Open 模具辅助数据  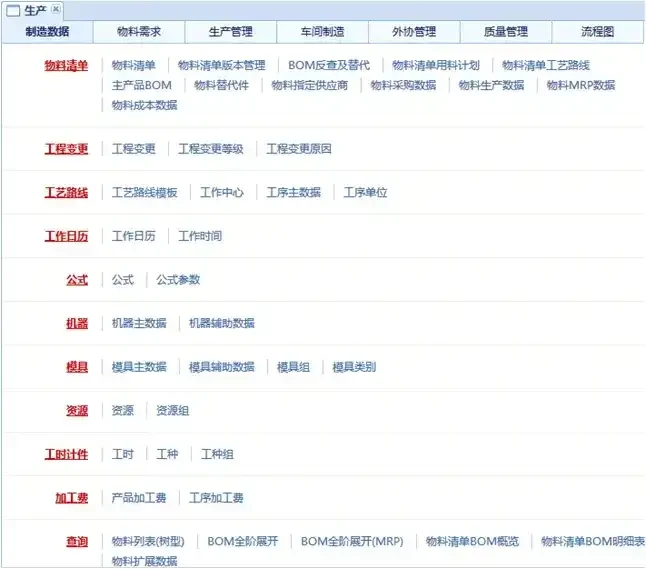coord(222,367)
